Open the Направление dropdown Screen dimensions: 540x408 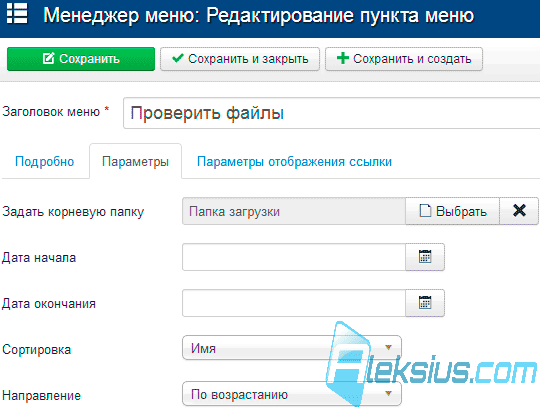292,394
